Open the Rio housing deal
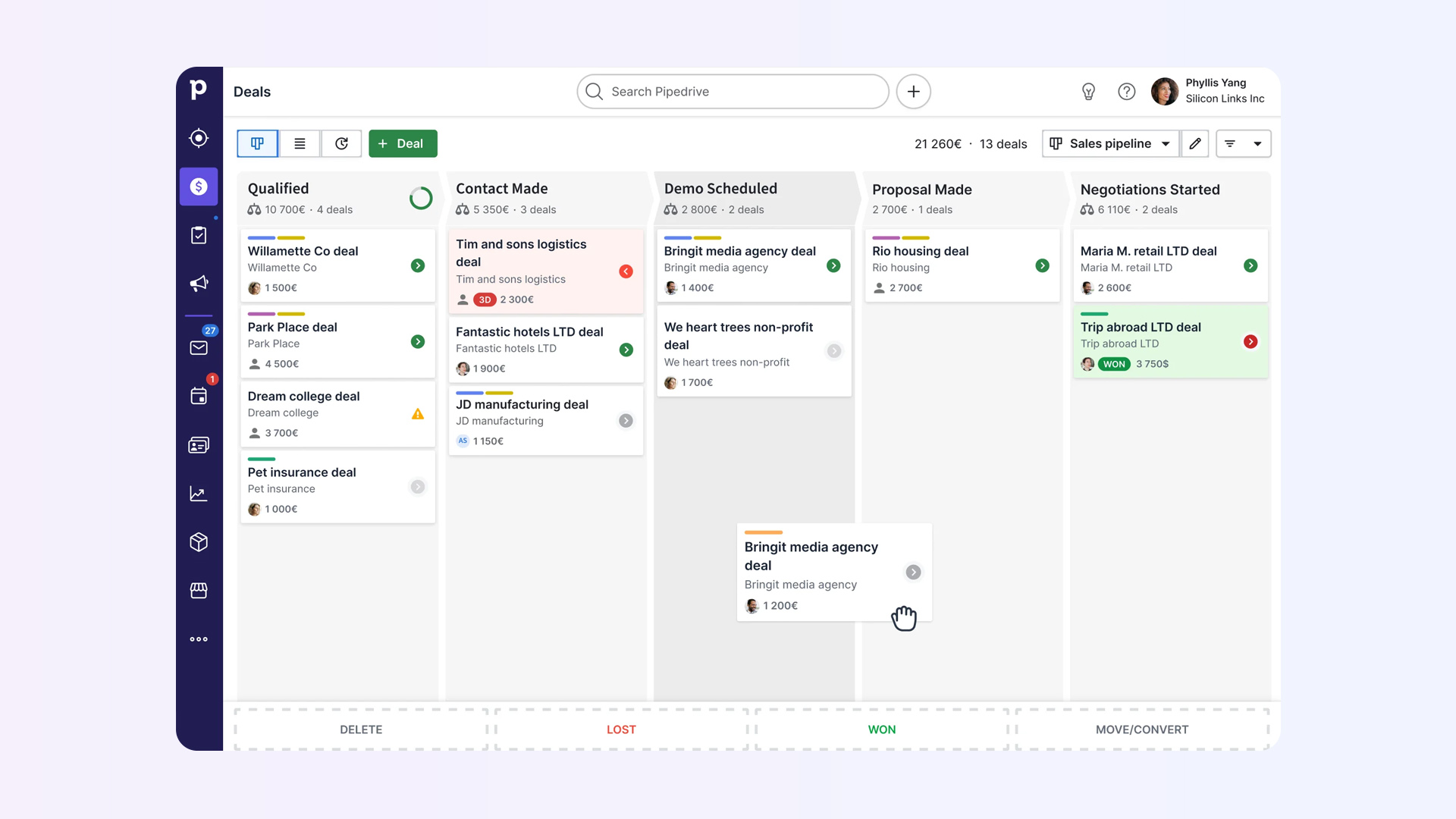1456x819 pixels. (962, 265)
